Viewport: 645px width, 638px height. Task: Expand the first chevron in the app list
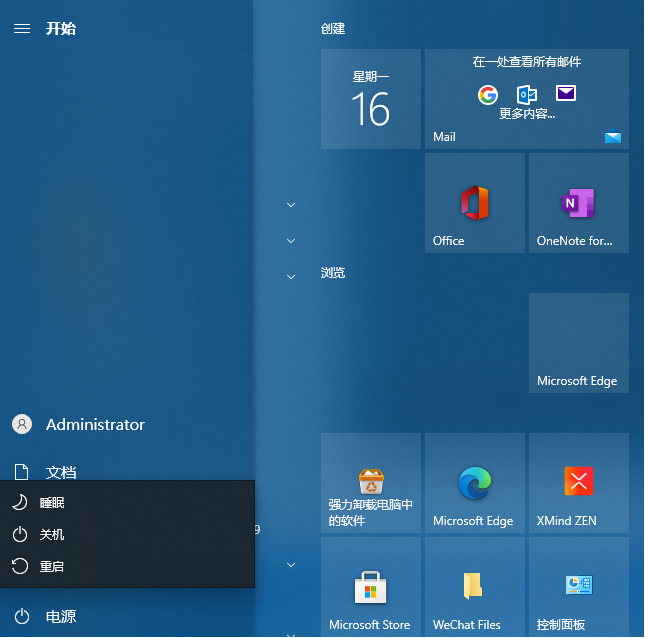[x=291, y=205]
